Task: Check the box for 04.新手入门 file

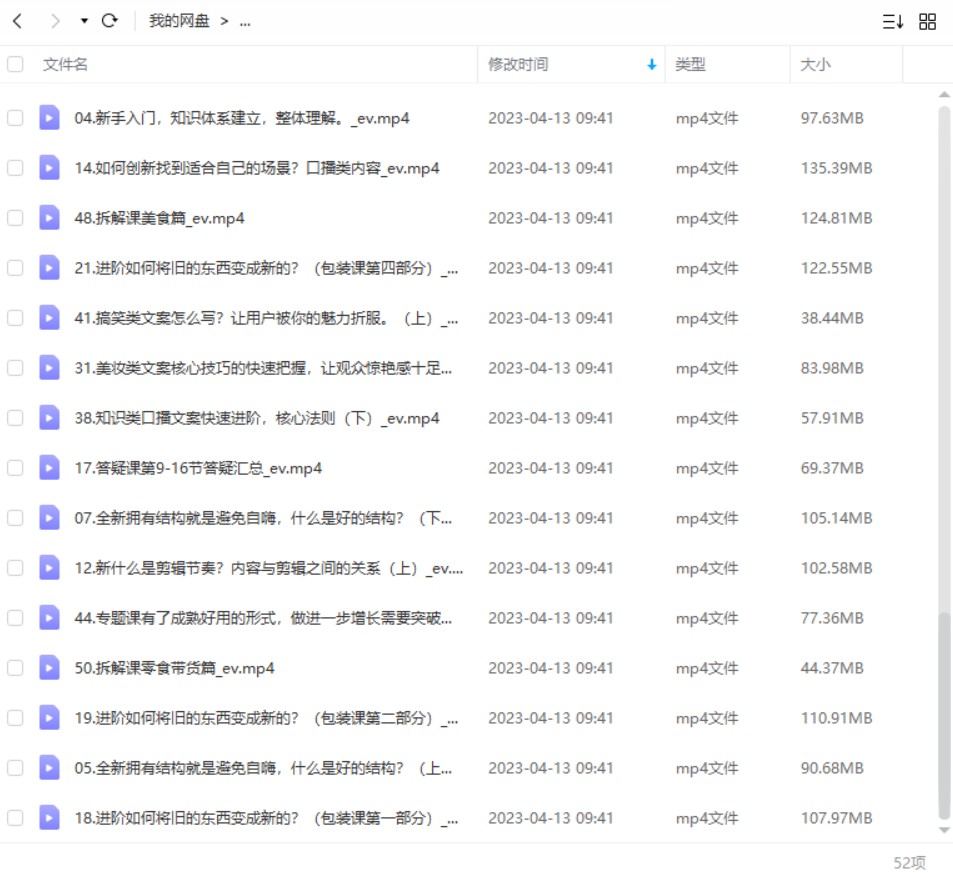Action: click(15, 117)
